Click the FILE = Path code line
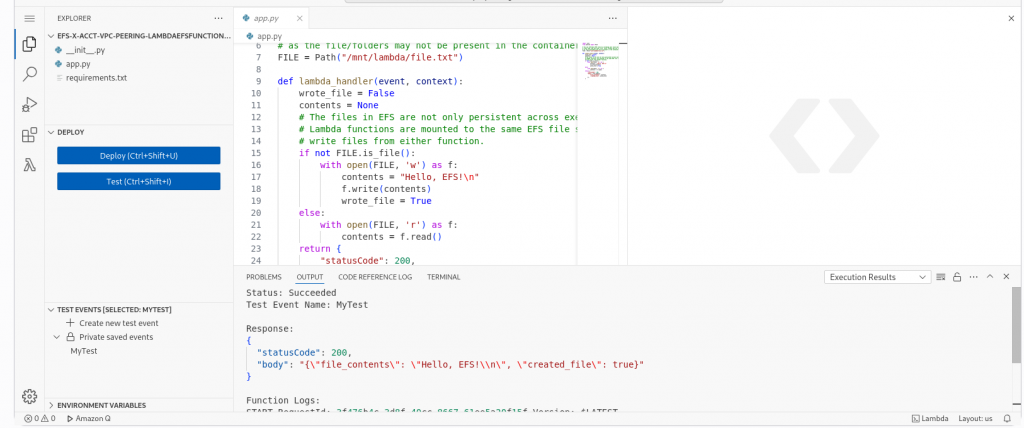Viewport: 1024px width, 428px height. (x=370, y=58)
